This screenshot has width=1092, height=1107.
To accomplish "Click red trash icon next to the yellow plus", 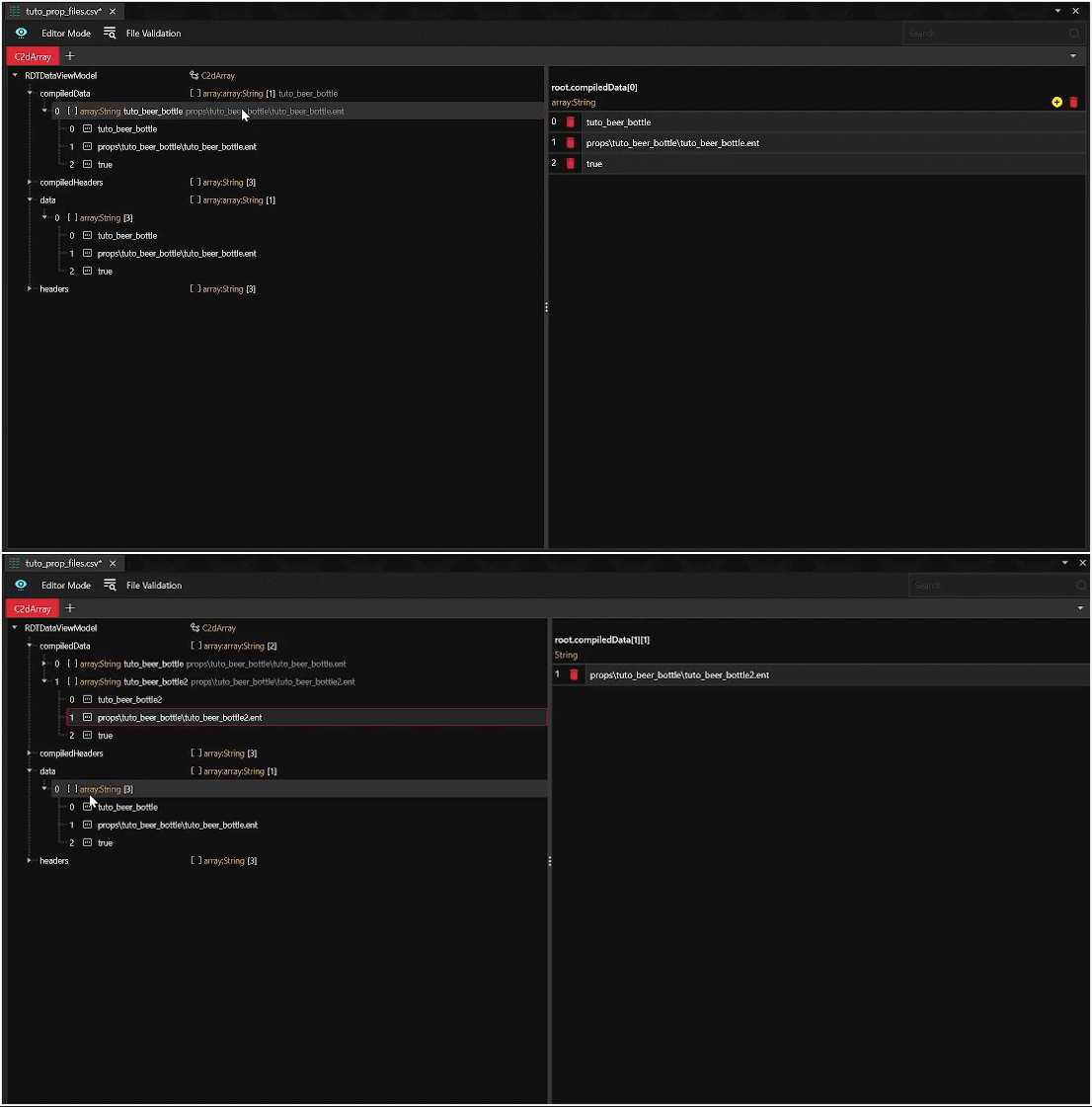I will click(x=1073, y=103).
